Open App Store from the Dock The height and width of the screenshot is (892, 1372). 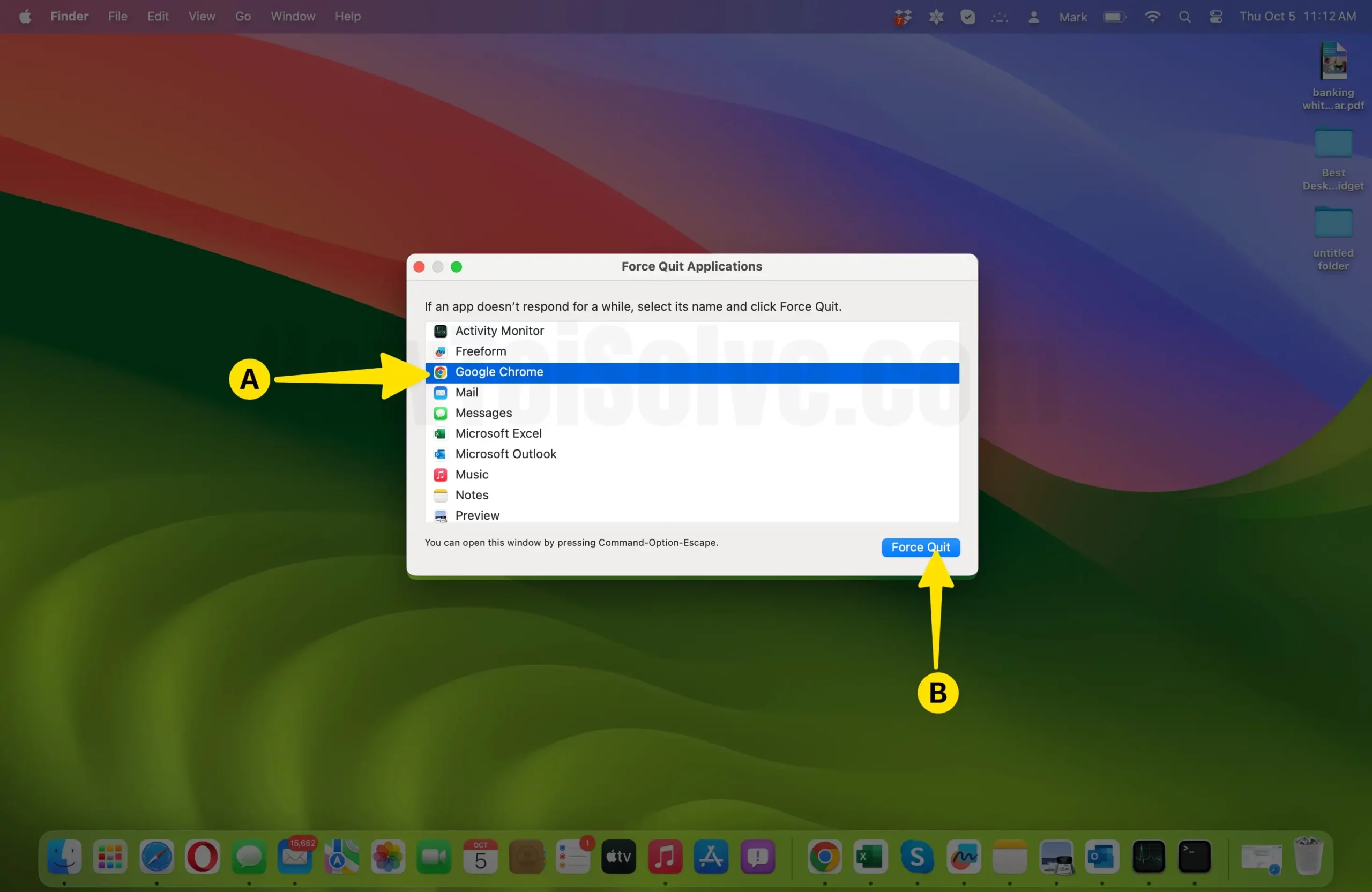tap(711, 857)
